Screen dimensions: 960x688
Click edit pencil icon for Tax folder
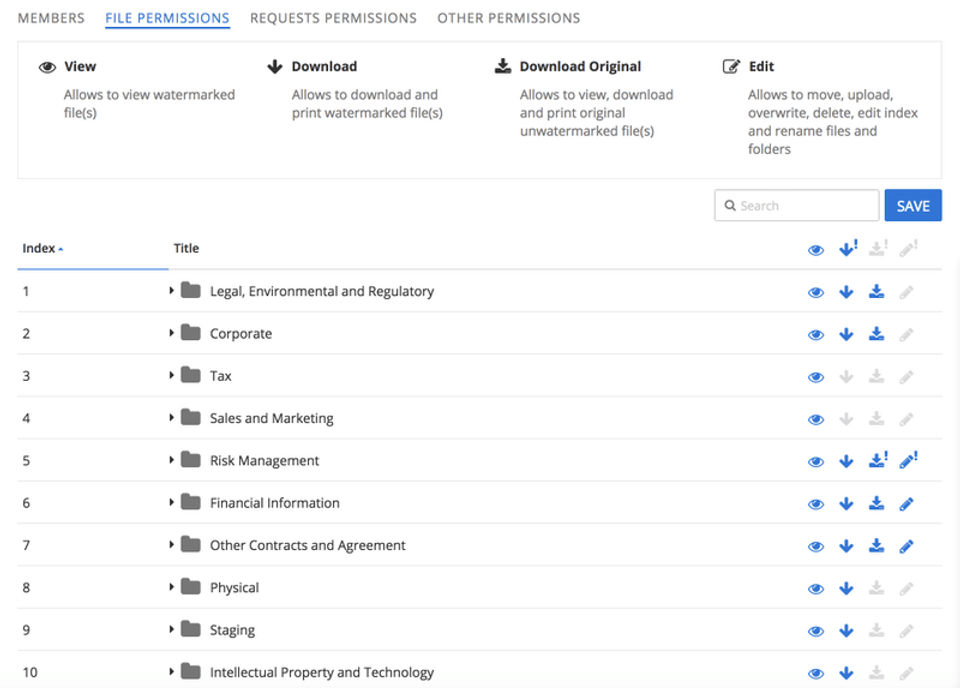click(907, 377)
